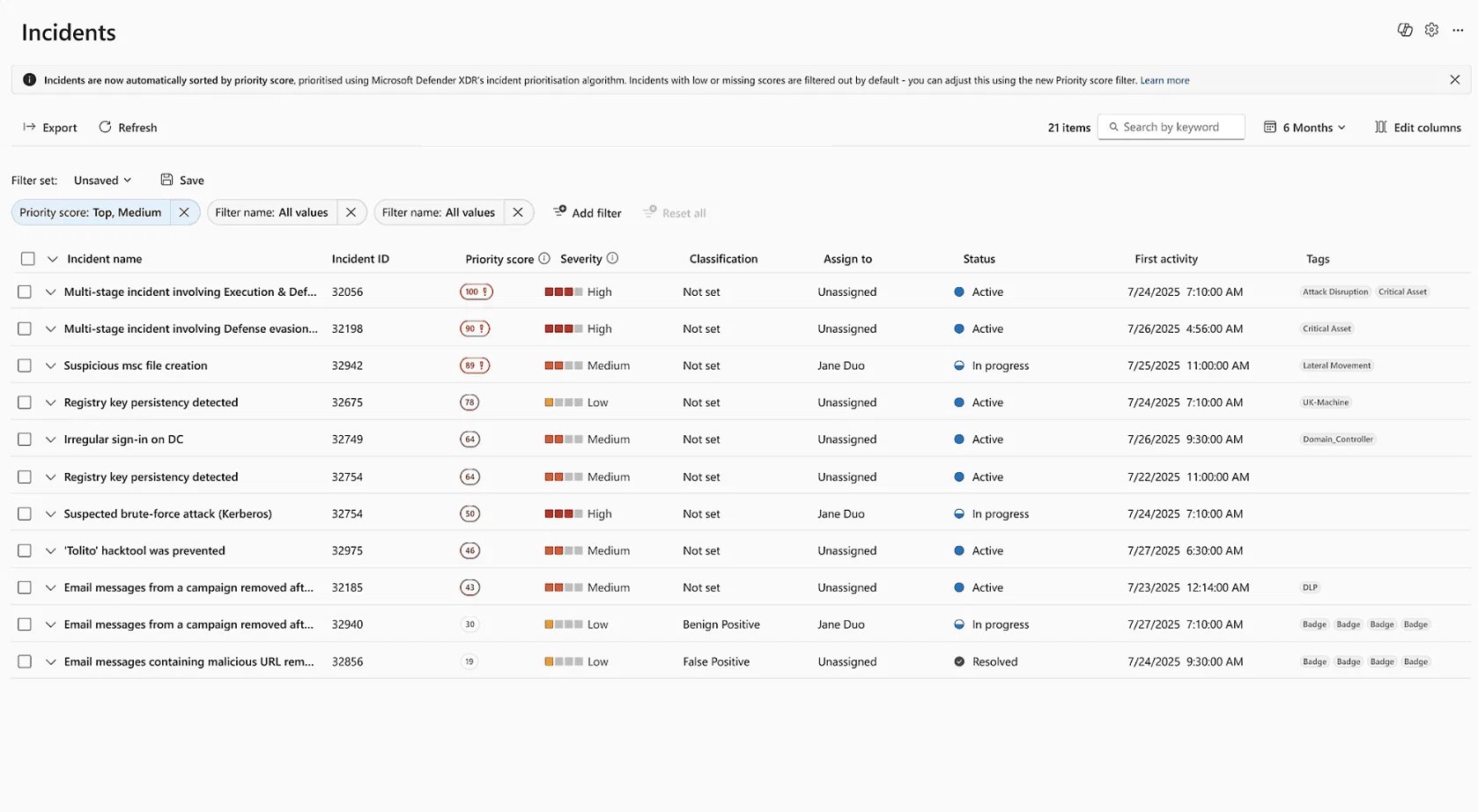Open the Learn more link
Screen dimensions: 1478x812
click(1164, 80)
